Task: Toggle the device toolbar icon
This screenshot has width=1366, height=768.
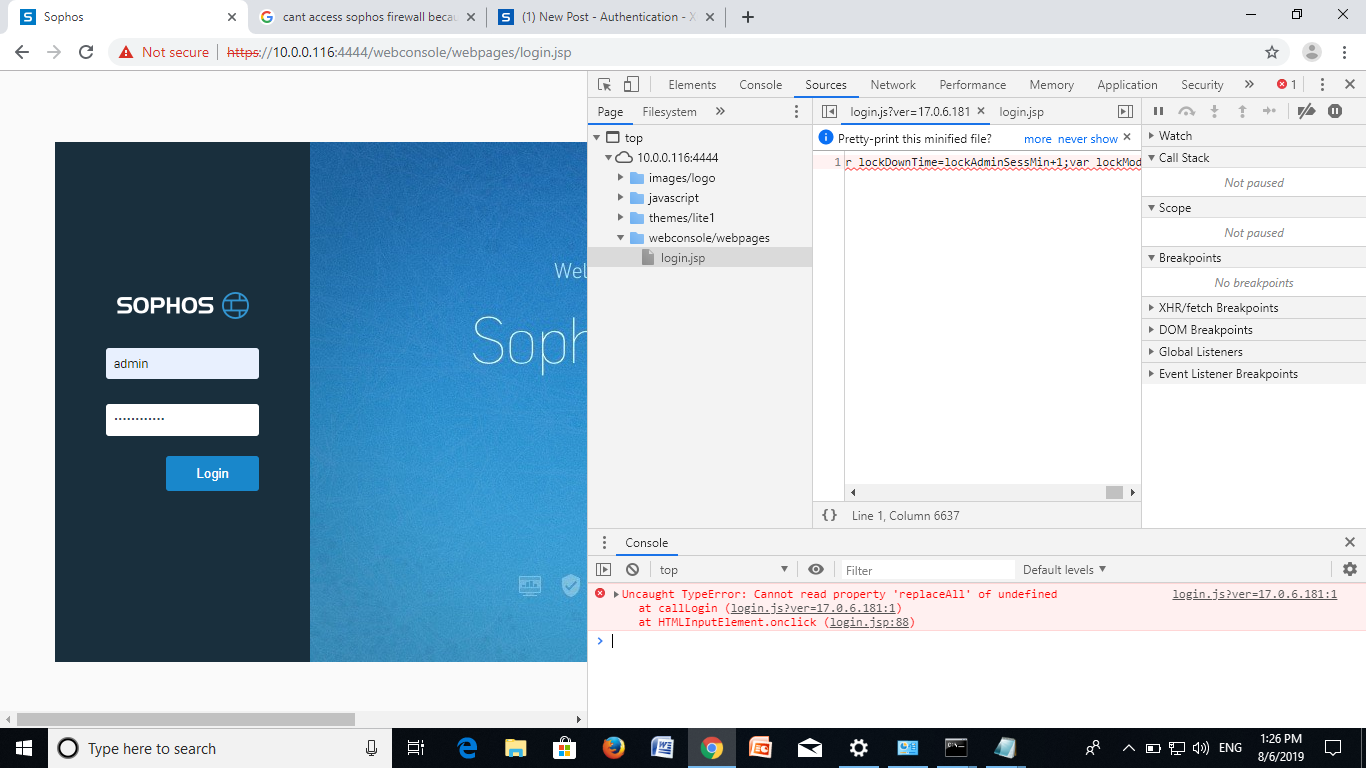Action: [631, 85]
